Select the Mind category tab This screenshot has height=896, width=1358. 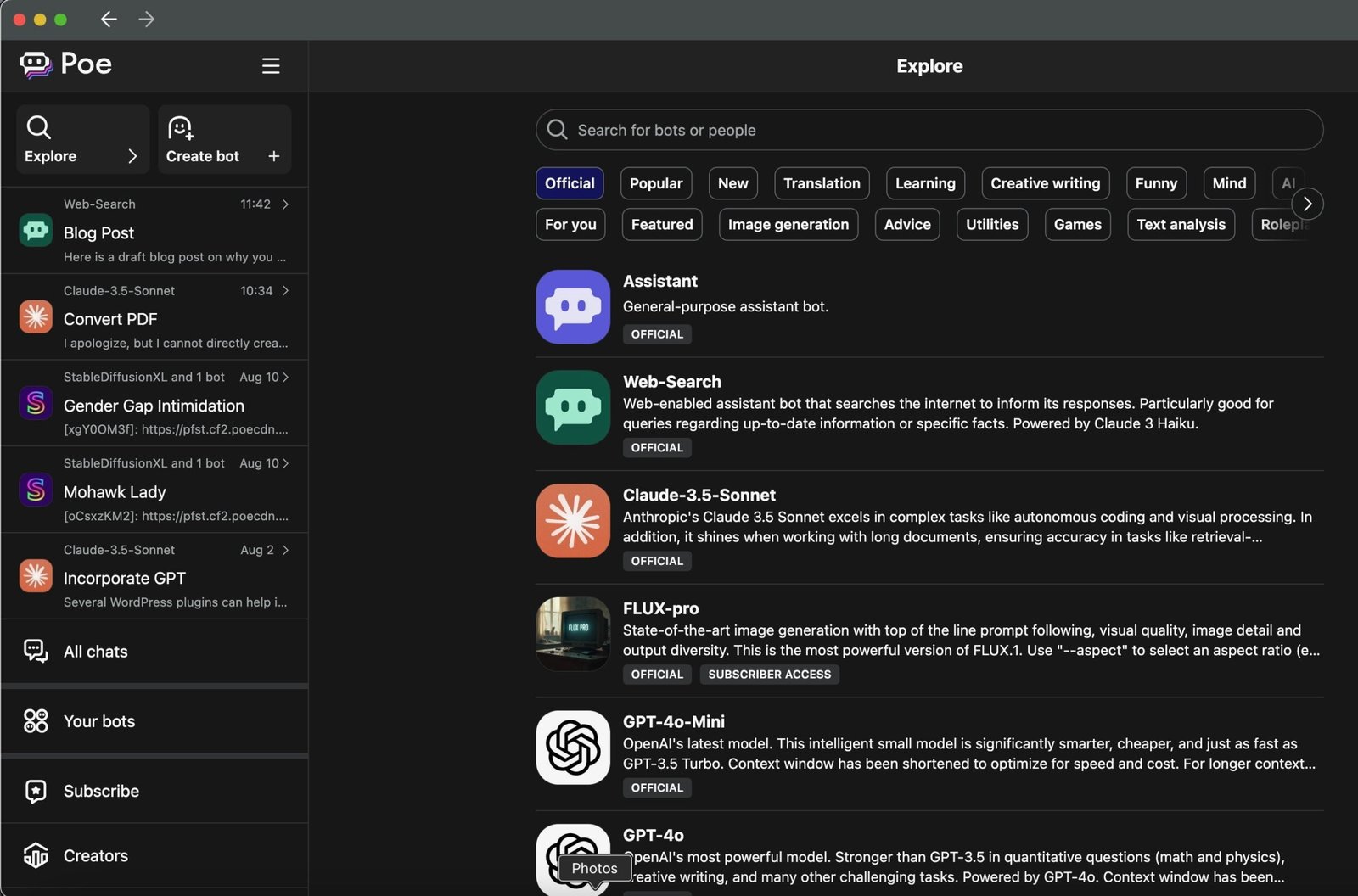click(1229, 183)
